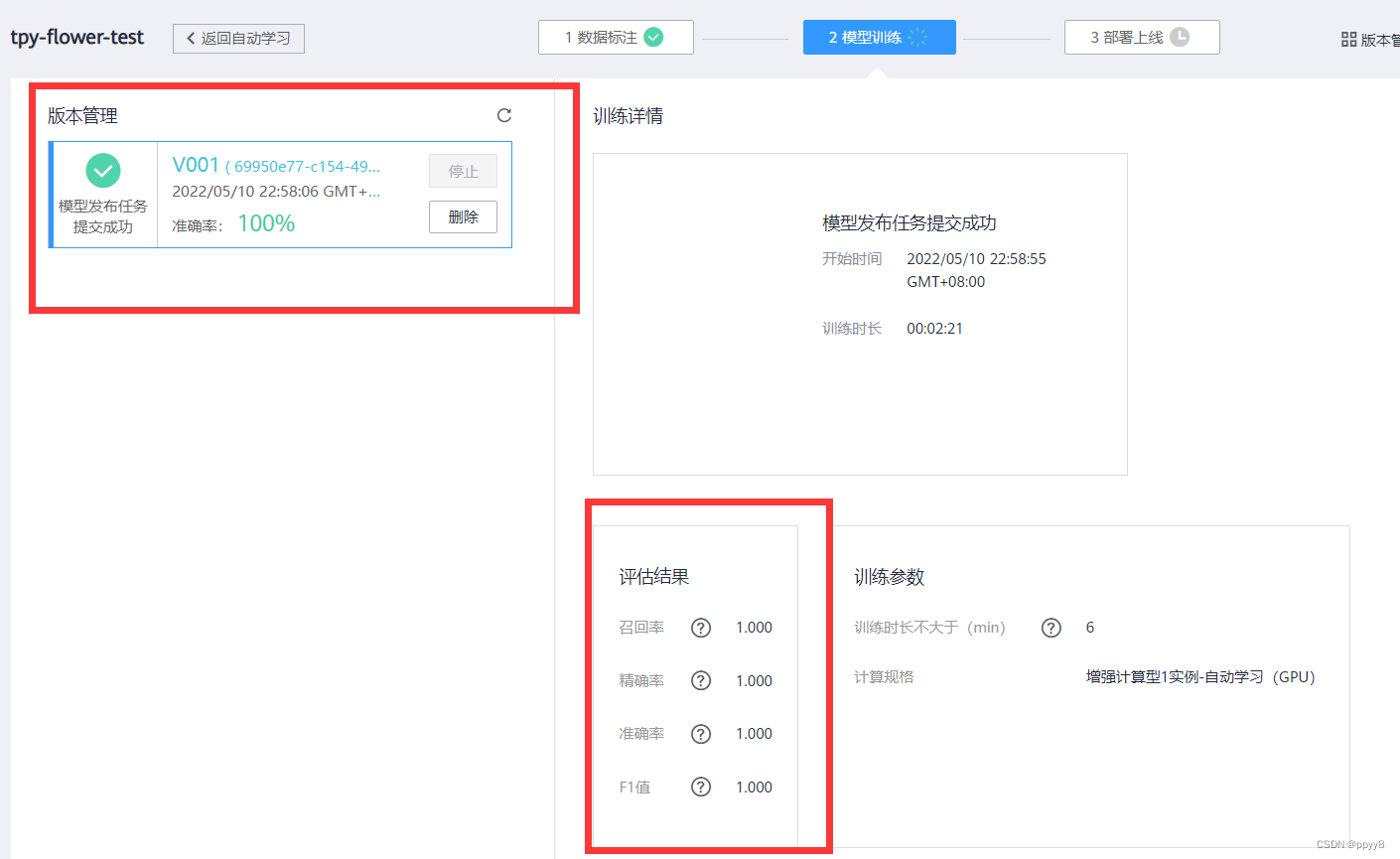Select the V001 version card timestamp
The height and width of the screenshot is (859, 1400).
click(x=275, y=191)
